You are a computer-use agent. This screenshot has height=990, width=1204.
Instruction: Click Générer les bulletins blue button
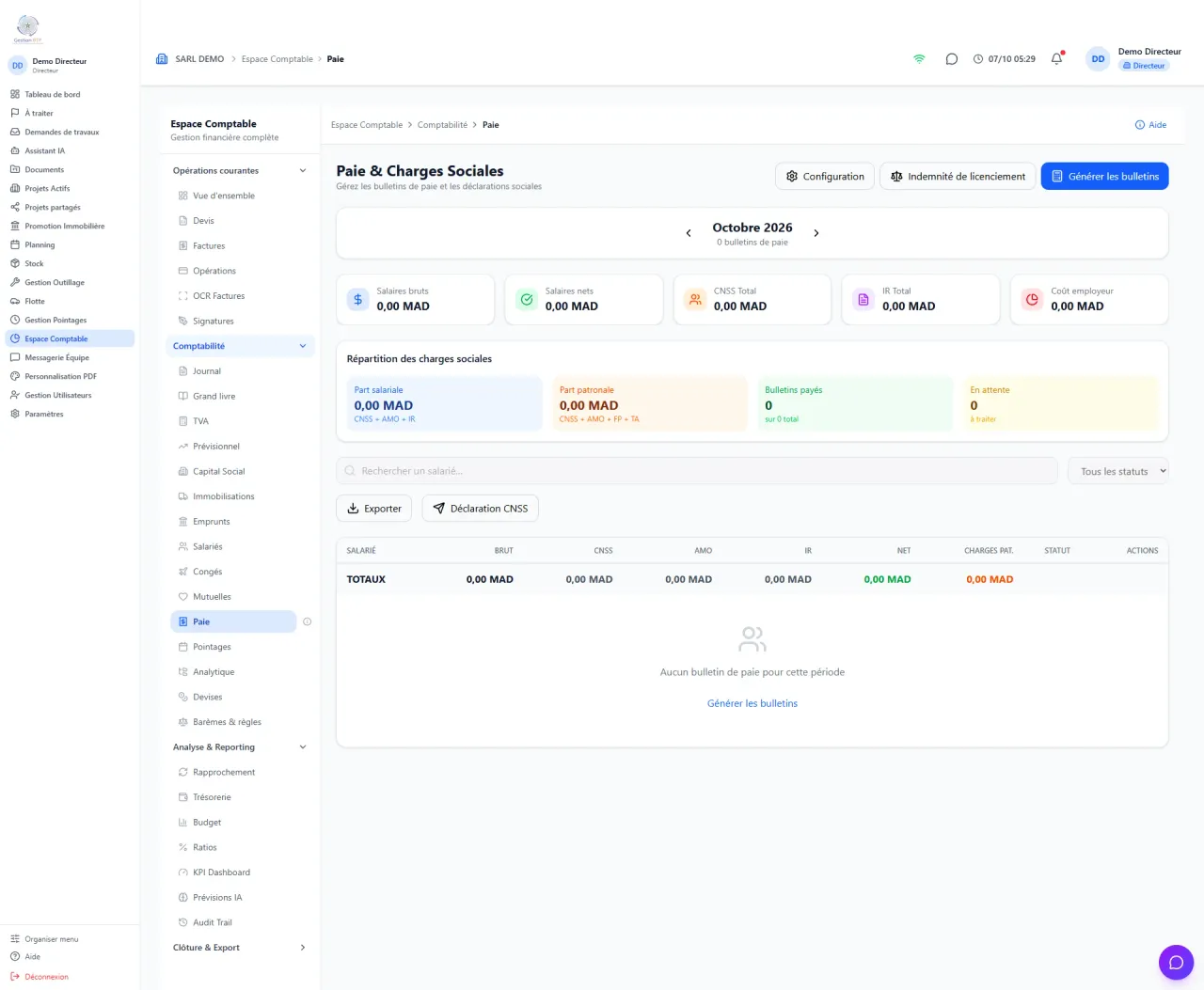click(1104, 176)
